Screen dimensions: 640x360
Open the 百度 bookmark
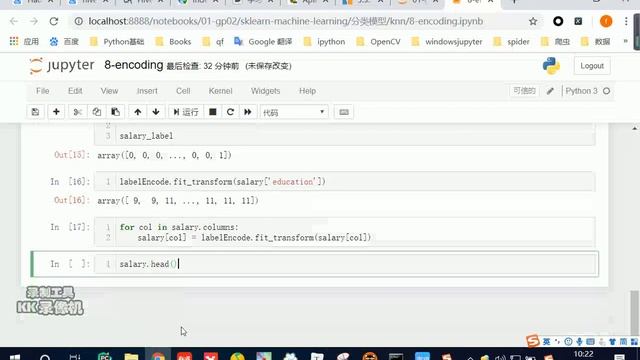point(64,41)
